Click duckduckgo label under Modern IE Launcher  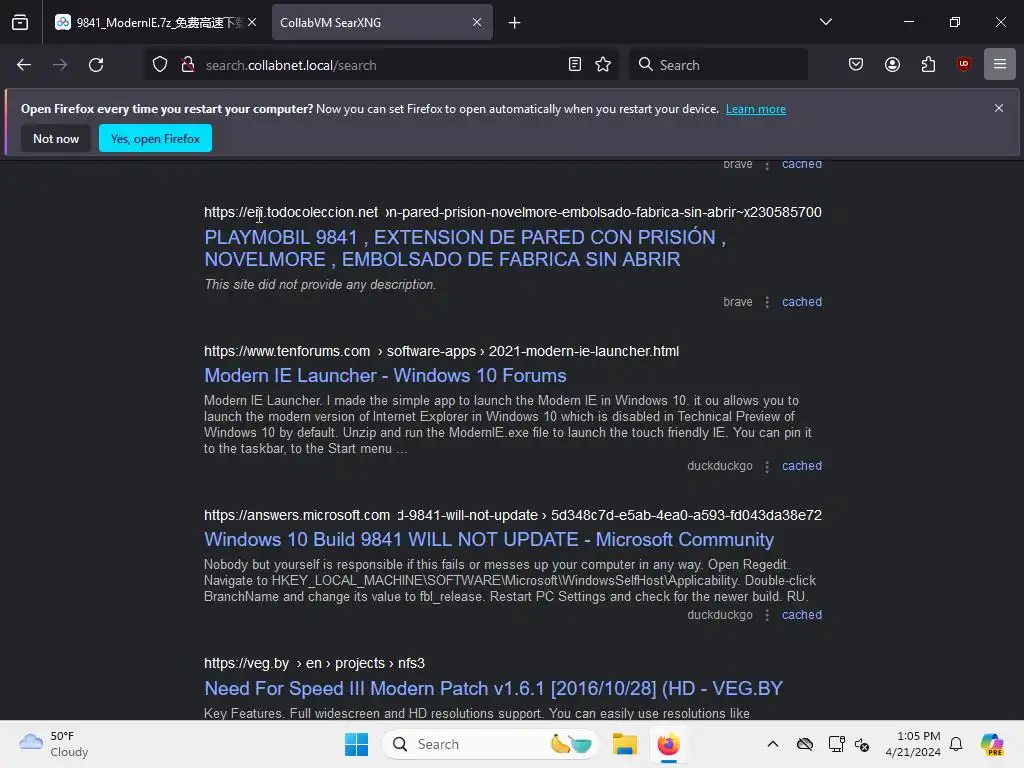[720, 466]
